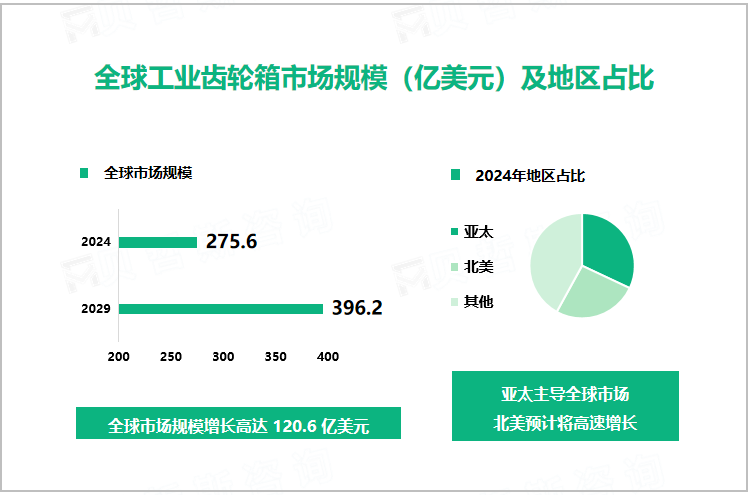Click the x-axis tick label 300
This screenshot has height=495, width=751.
coord(223,357)
